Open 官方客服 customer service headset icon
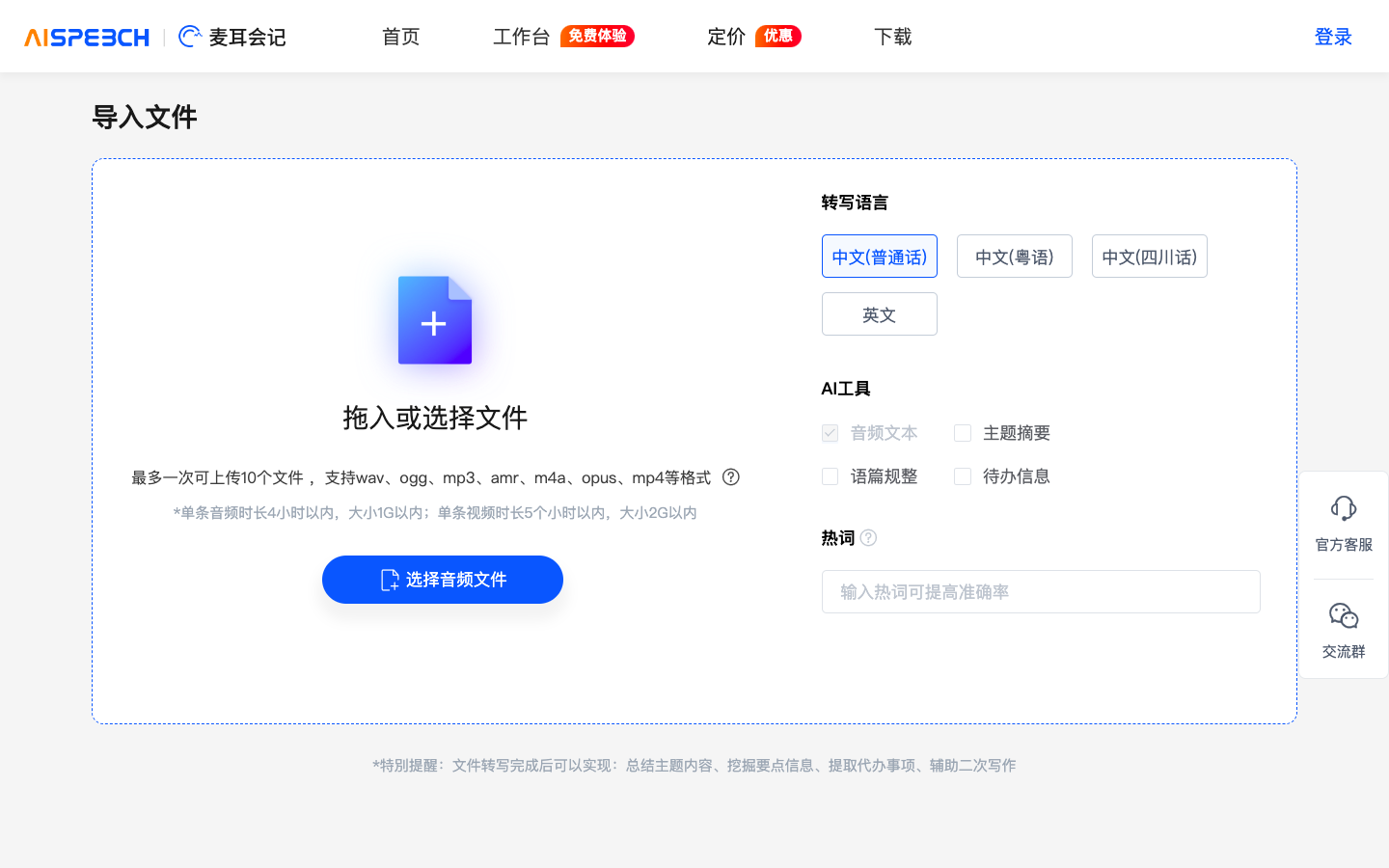Screen dimensions: 1389x868 click(1343, 508)
